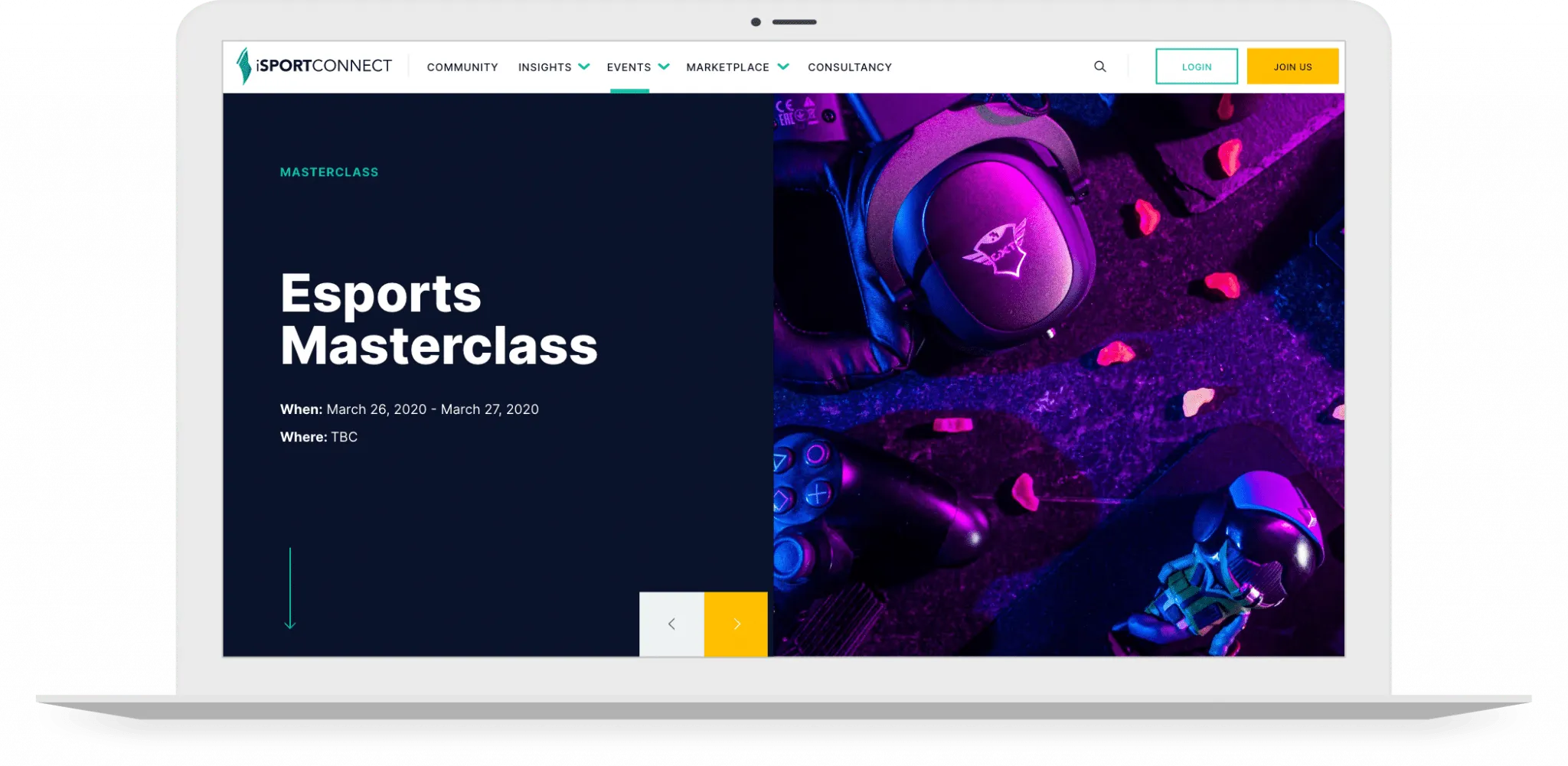The height and width of the screenshot is (766, 1568).
Task: Open the Consultancy nav link
Action: pos(850,67)
